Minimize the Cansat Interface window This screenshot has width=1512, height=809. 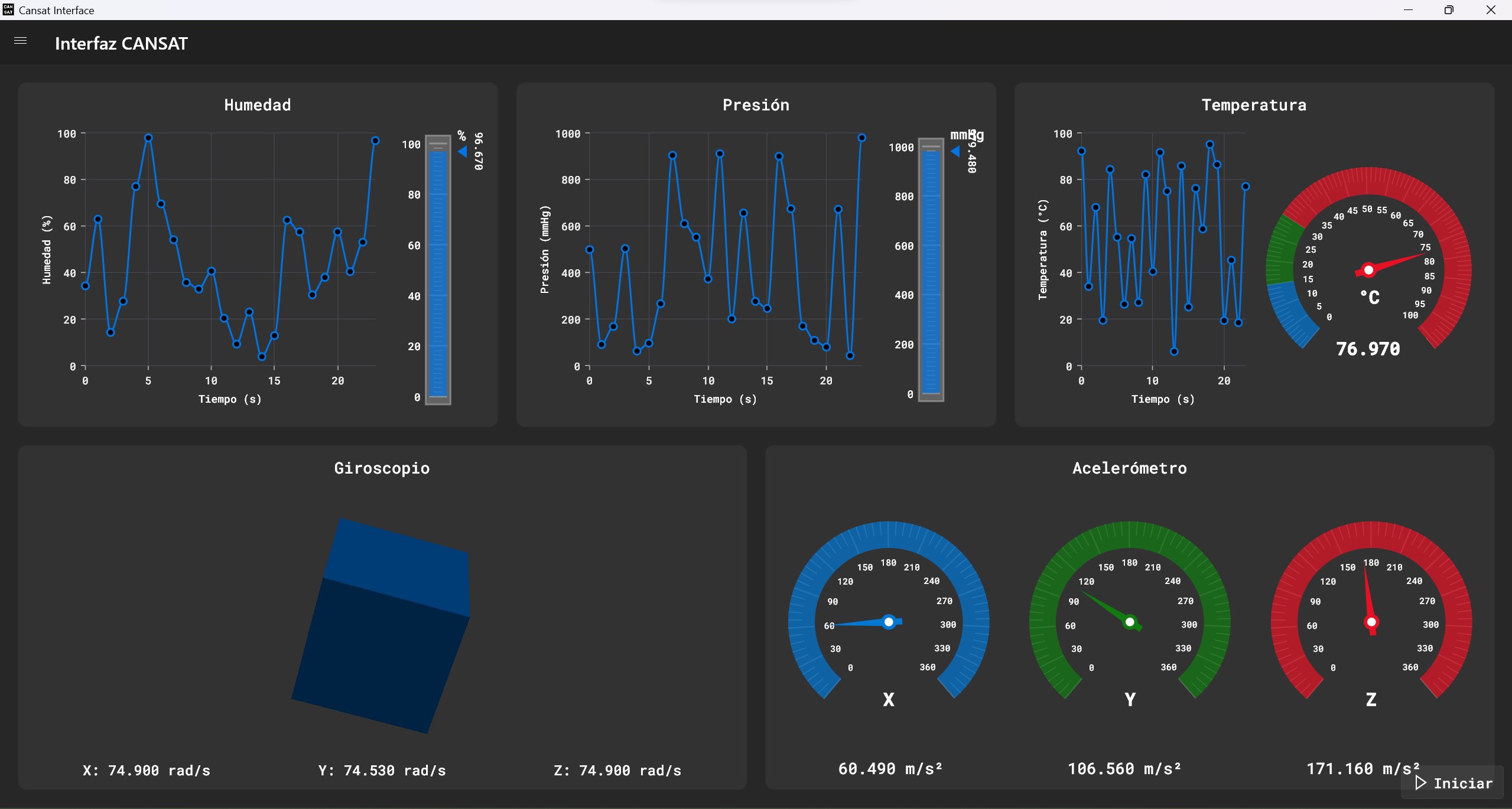tap(1408, 10)
